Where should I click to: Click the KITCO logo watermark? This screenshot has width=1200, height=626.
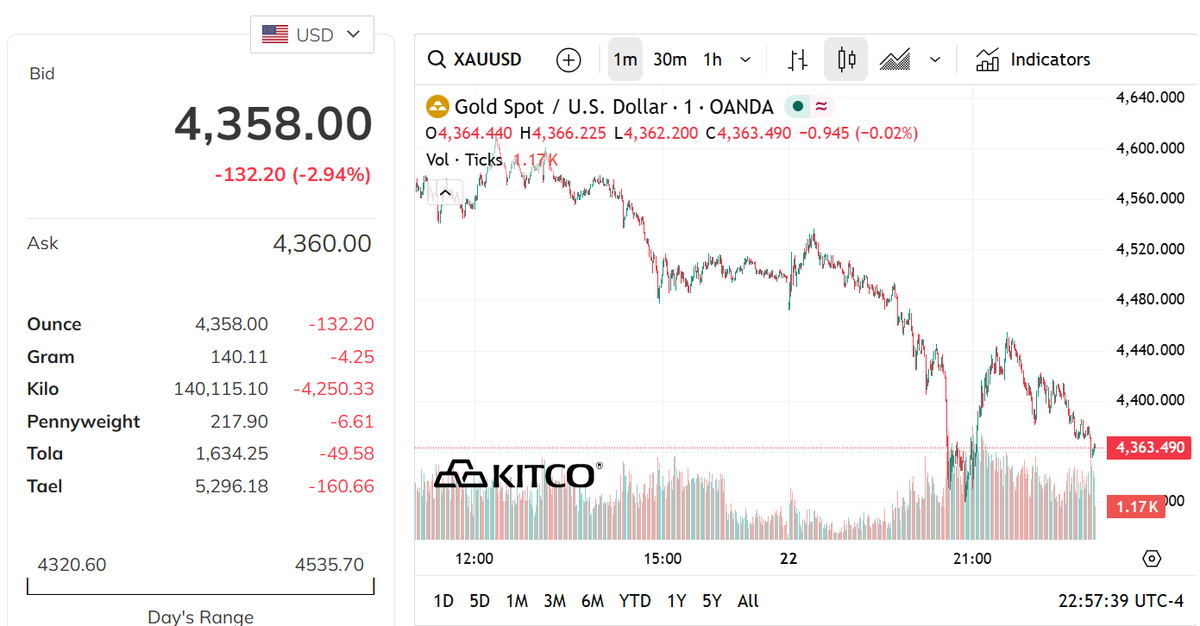[x=518, y=474]
